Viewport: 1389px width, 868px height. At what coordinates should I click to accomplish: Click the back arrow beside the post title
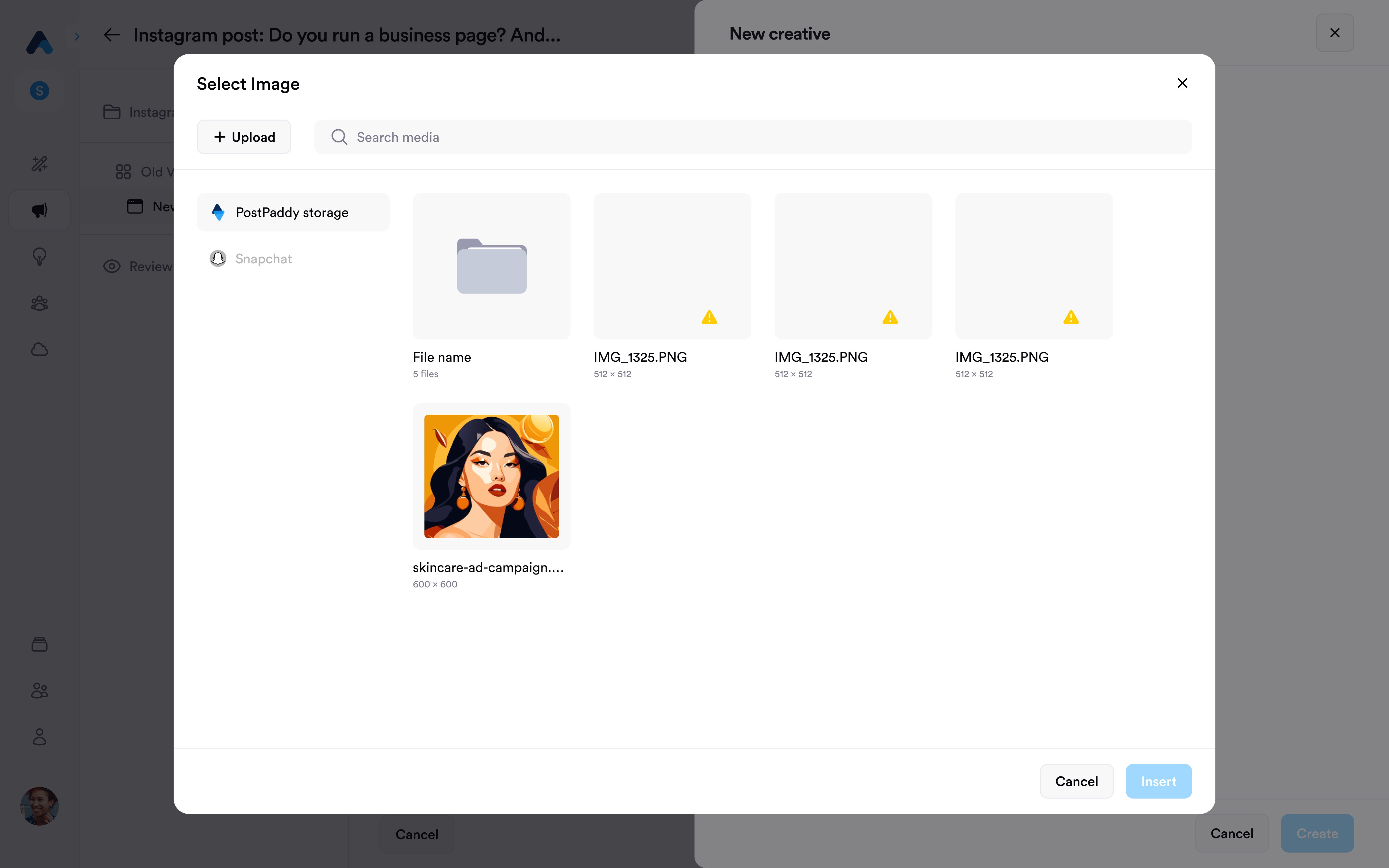tap(111, 35)
